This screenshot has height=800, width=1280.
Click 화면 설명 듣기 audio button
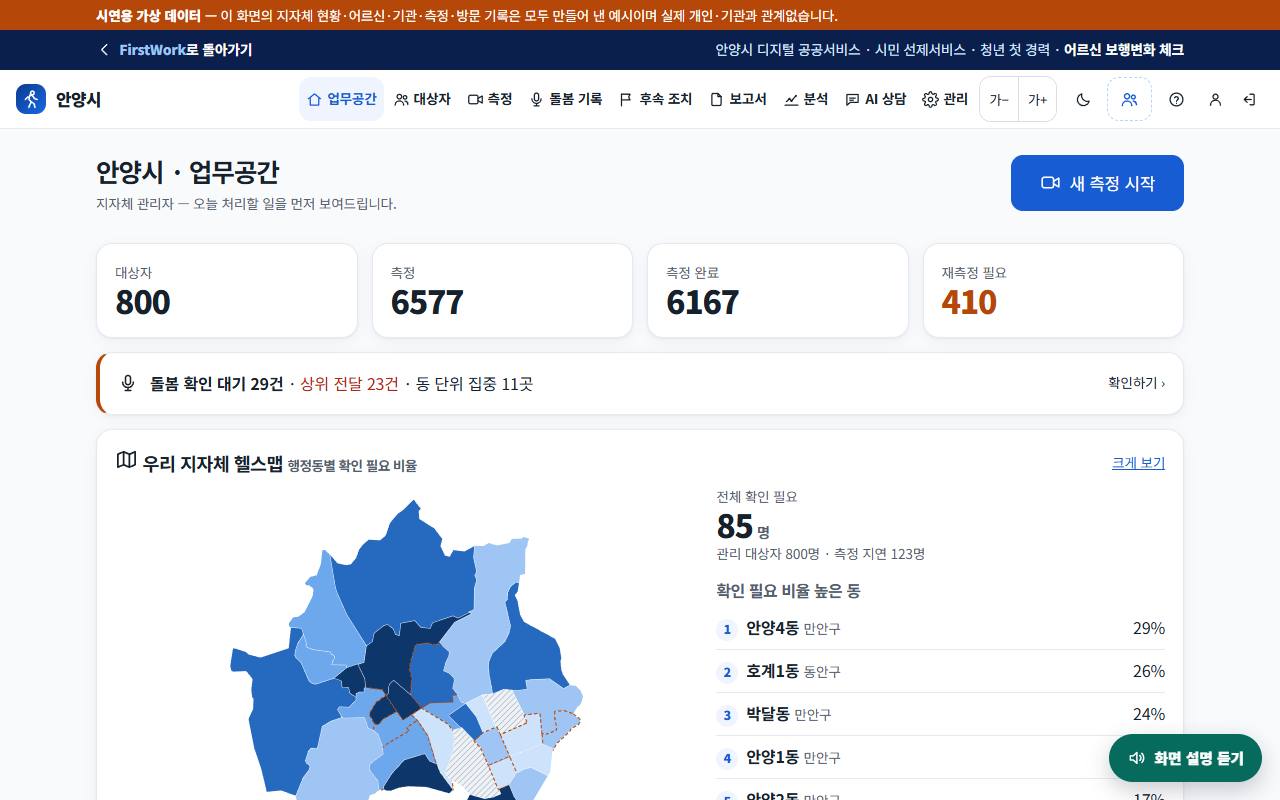1185,758
